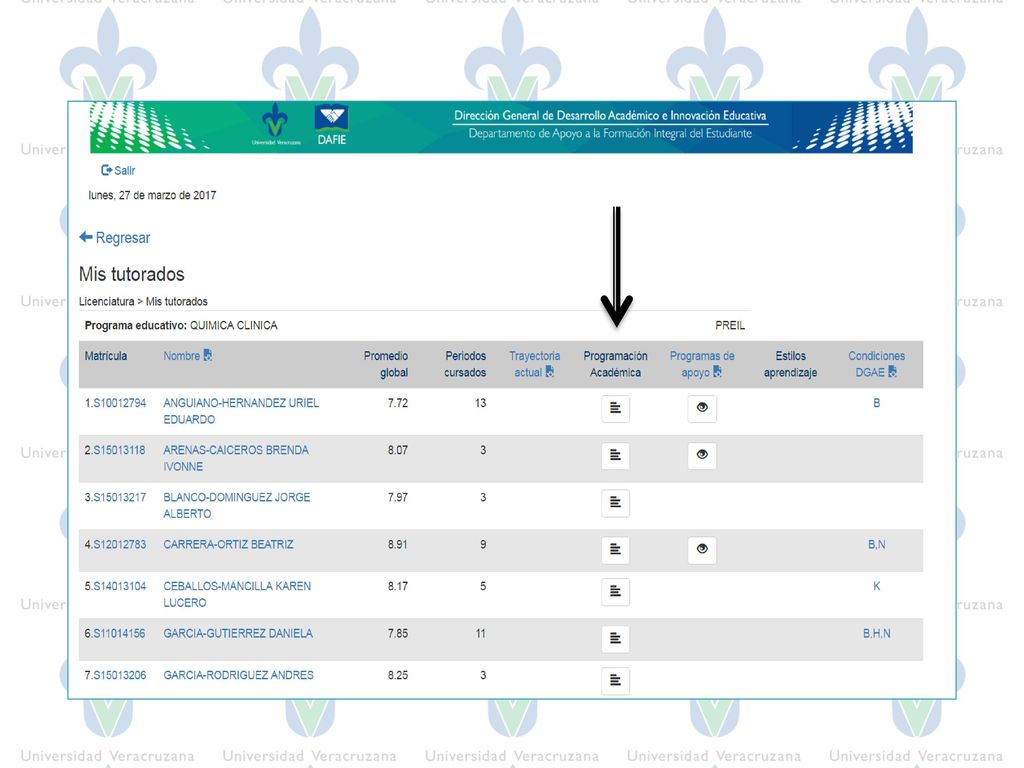Open academic programming for Garcia-Gutierrez Daniela
1024x768 pixels.
point(615,638)
